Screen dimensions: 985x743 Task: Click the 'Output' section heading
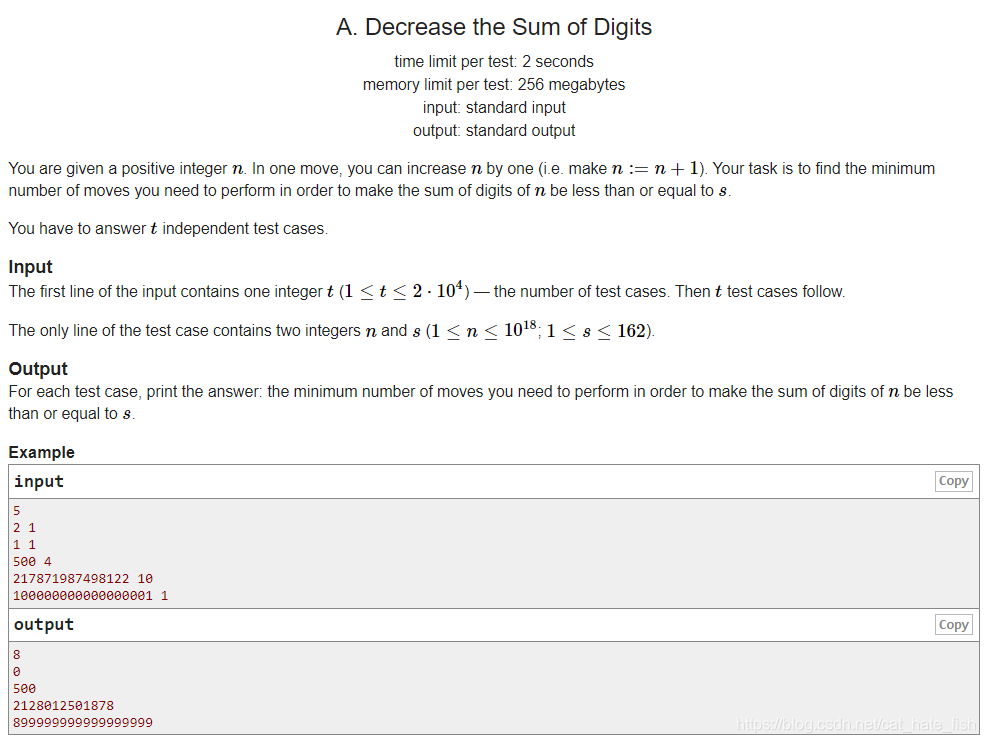[38, 369]
